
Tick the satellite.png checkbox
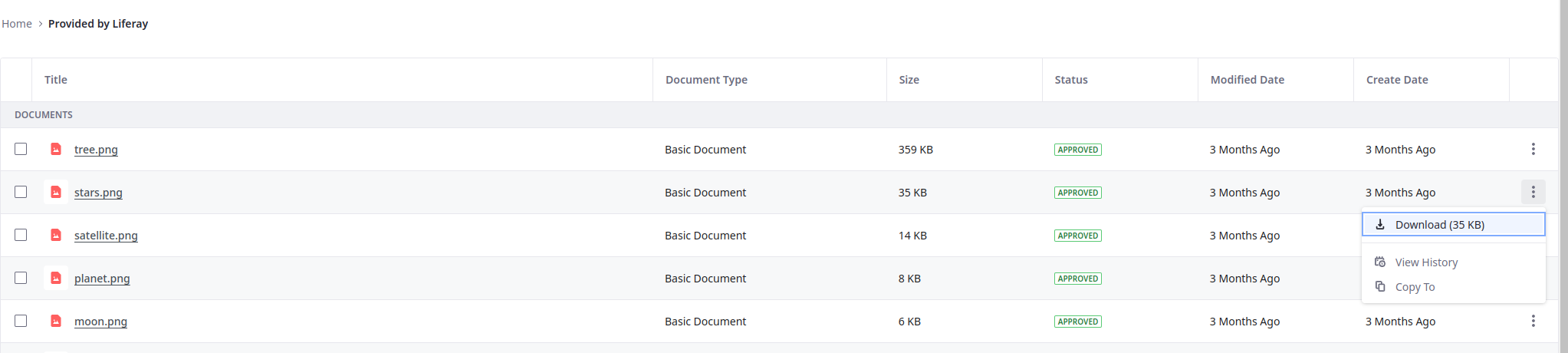[x=21, y=235]
